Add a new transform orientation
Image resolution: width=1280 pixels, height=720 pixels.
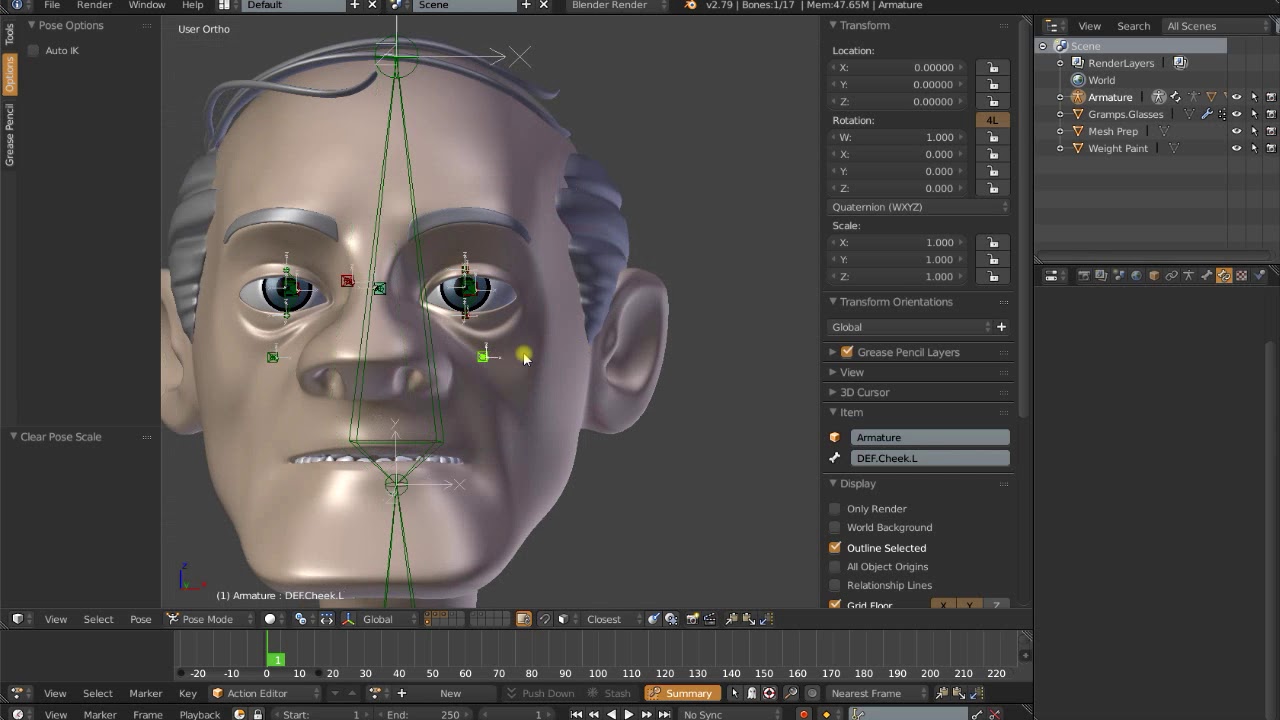[x=1001, y=327]
